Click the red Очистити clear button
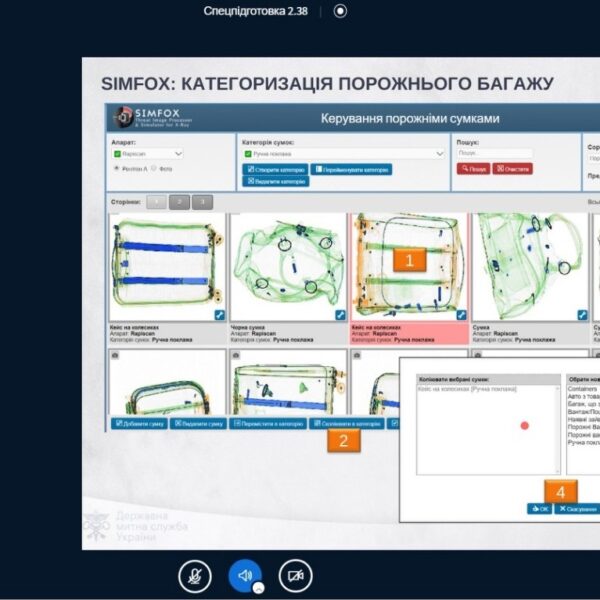Image resolution: width=600 pixels, height=600 pixels. click(512, 169)
